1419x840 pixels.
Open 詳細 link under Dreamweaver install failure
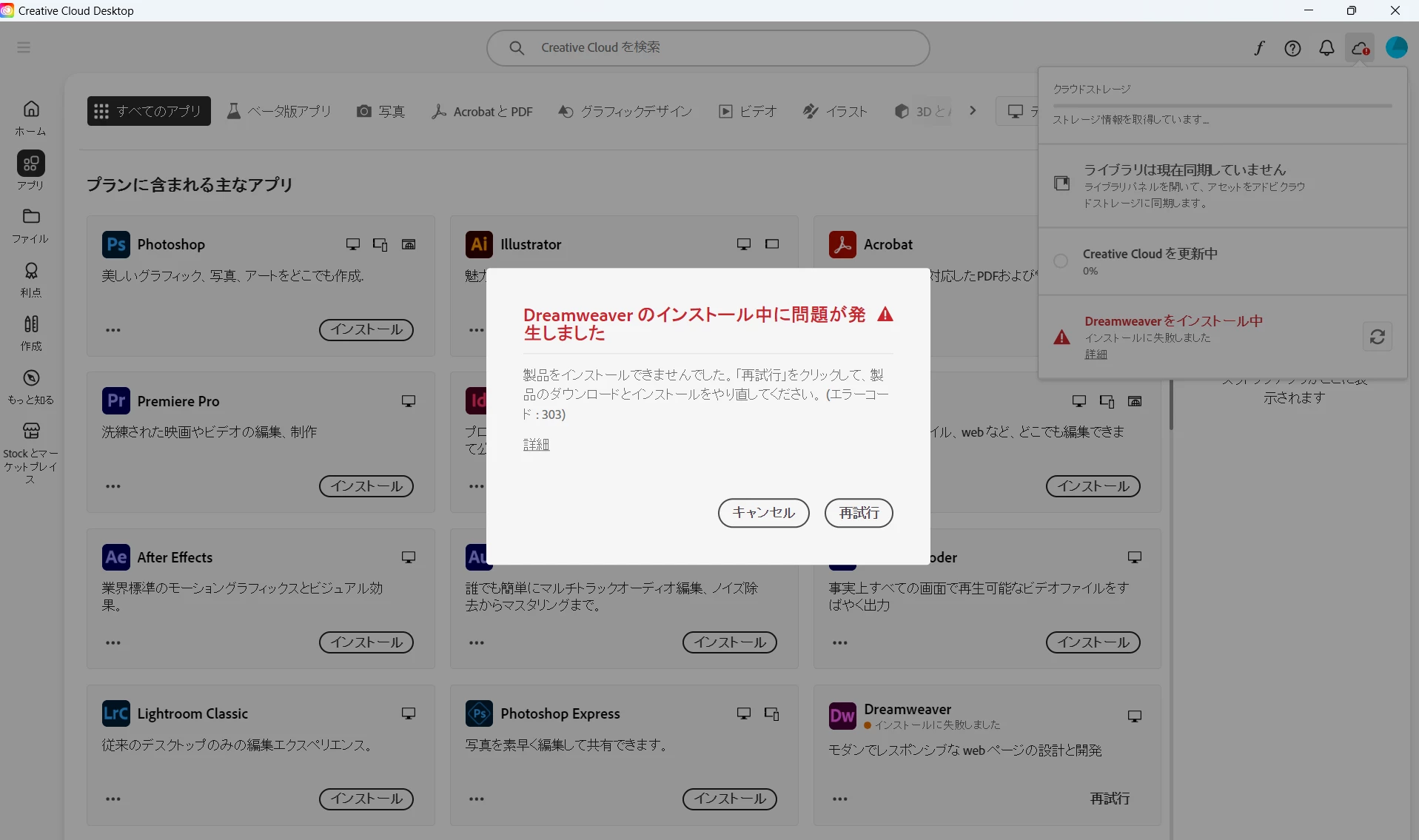(x=1096, y=355)
